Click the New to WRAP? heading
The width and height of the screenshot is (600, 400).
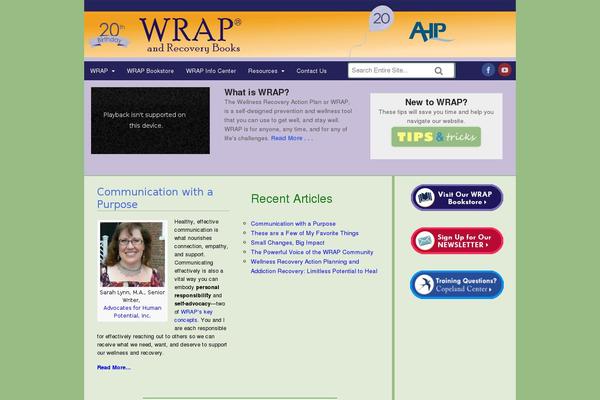tap(436, 102)
